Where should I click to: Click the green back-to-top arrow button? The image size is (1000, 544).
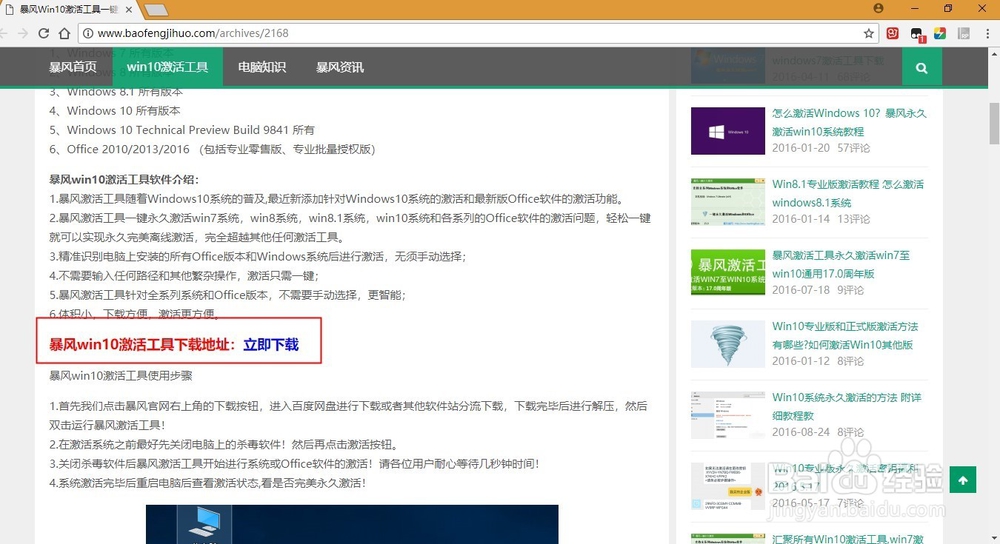[x=963, y=480]
